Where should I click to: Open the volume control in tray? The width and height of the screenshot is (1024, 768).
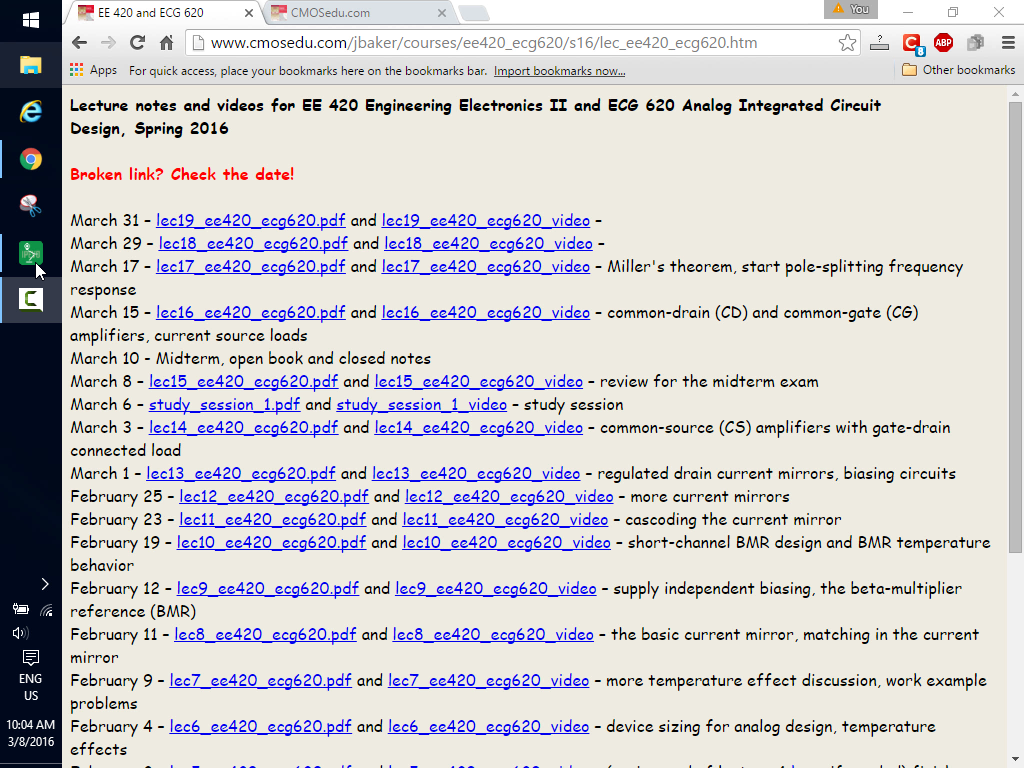point(20,633)
